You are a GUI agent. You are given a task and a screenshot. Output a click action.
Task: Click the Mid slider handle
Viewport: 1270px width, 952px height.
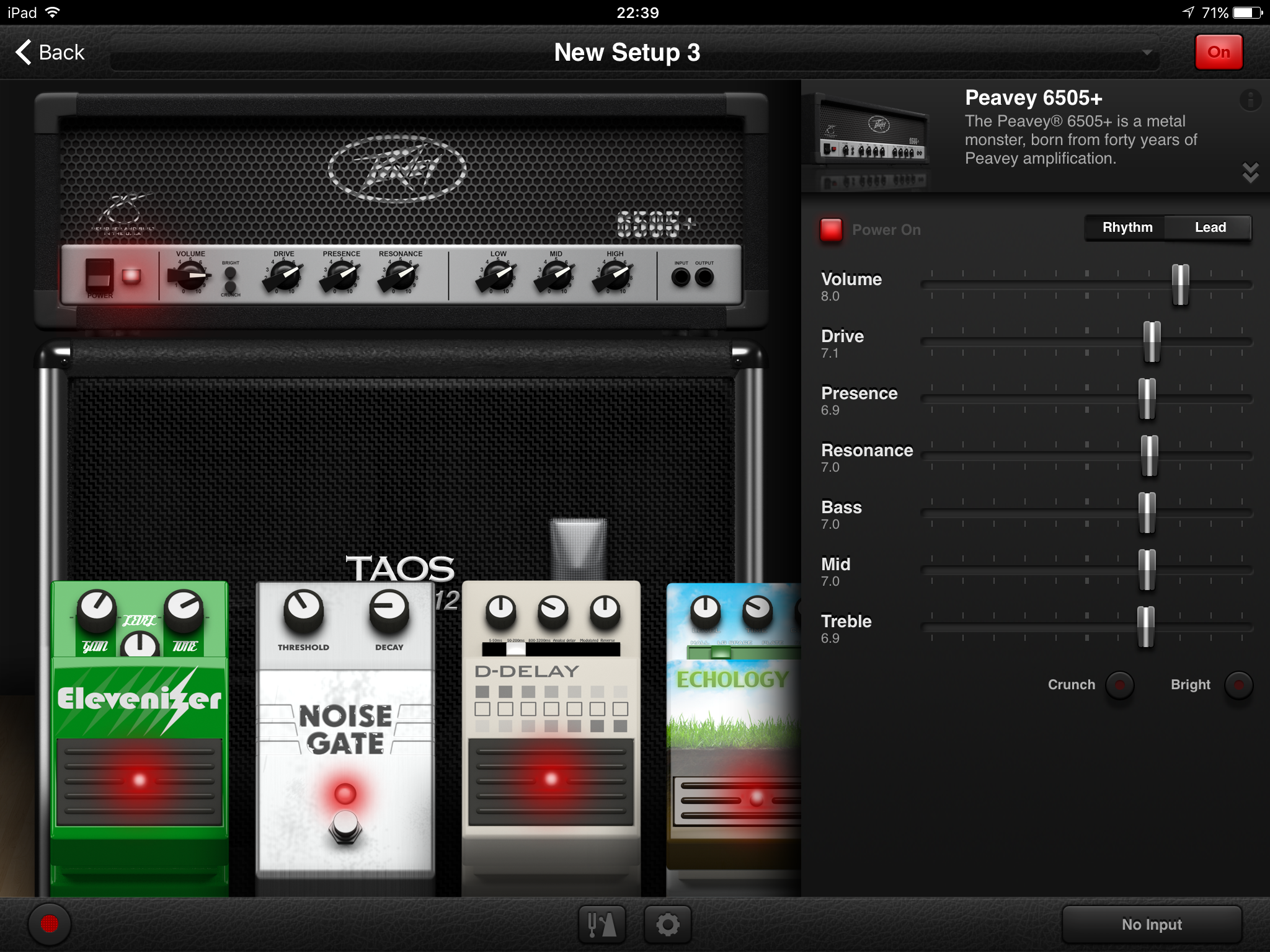click(1147, 570)
